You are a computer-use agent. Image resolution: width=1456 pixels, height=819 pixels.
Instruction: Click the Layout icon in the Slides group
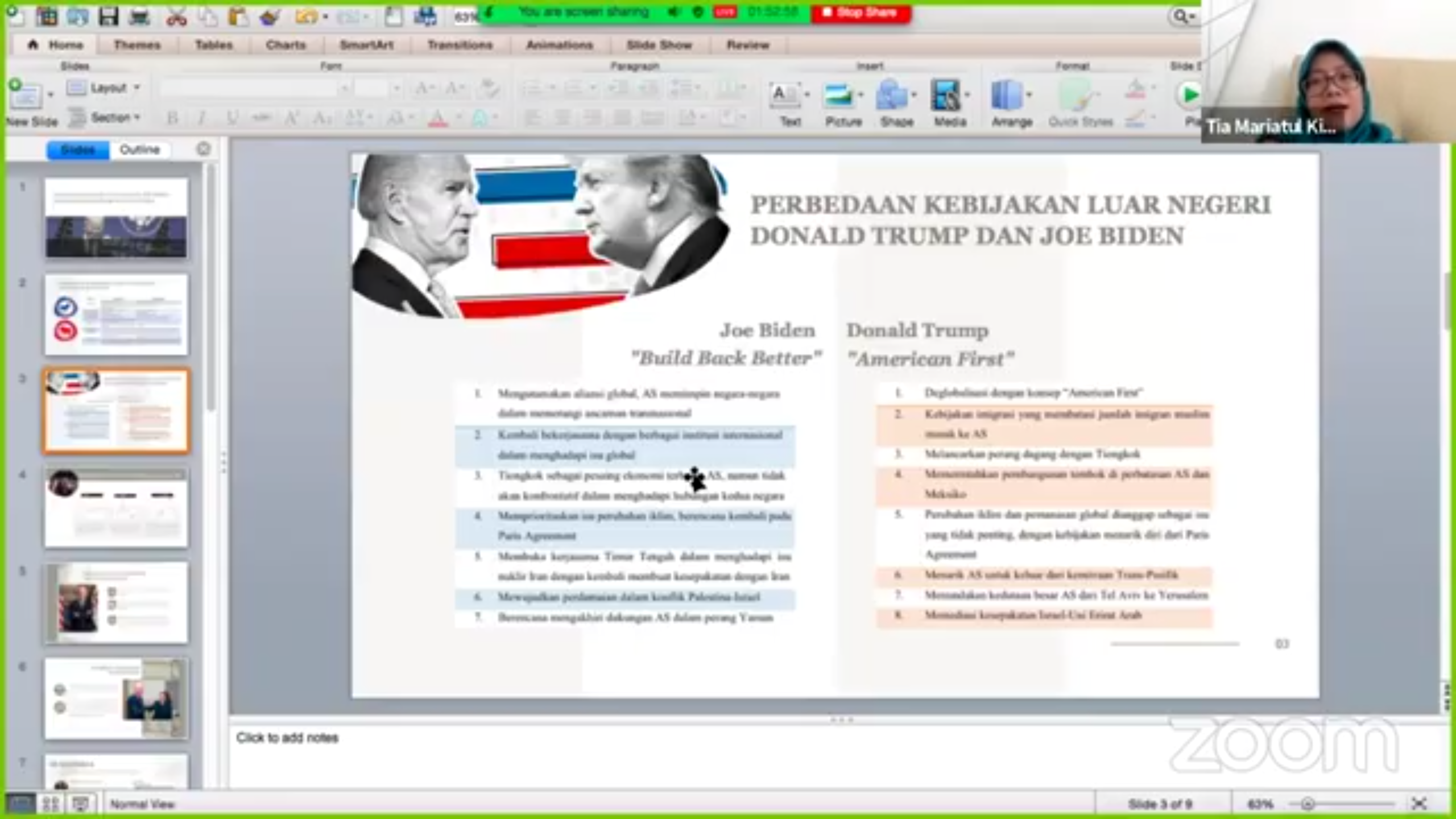76,88
